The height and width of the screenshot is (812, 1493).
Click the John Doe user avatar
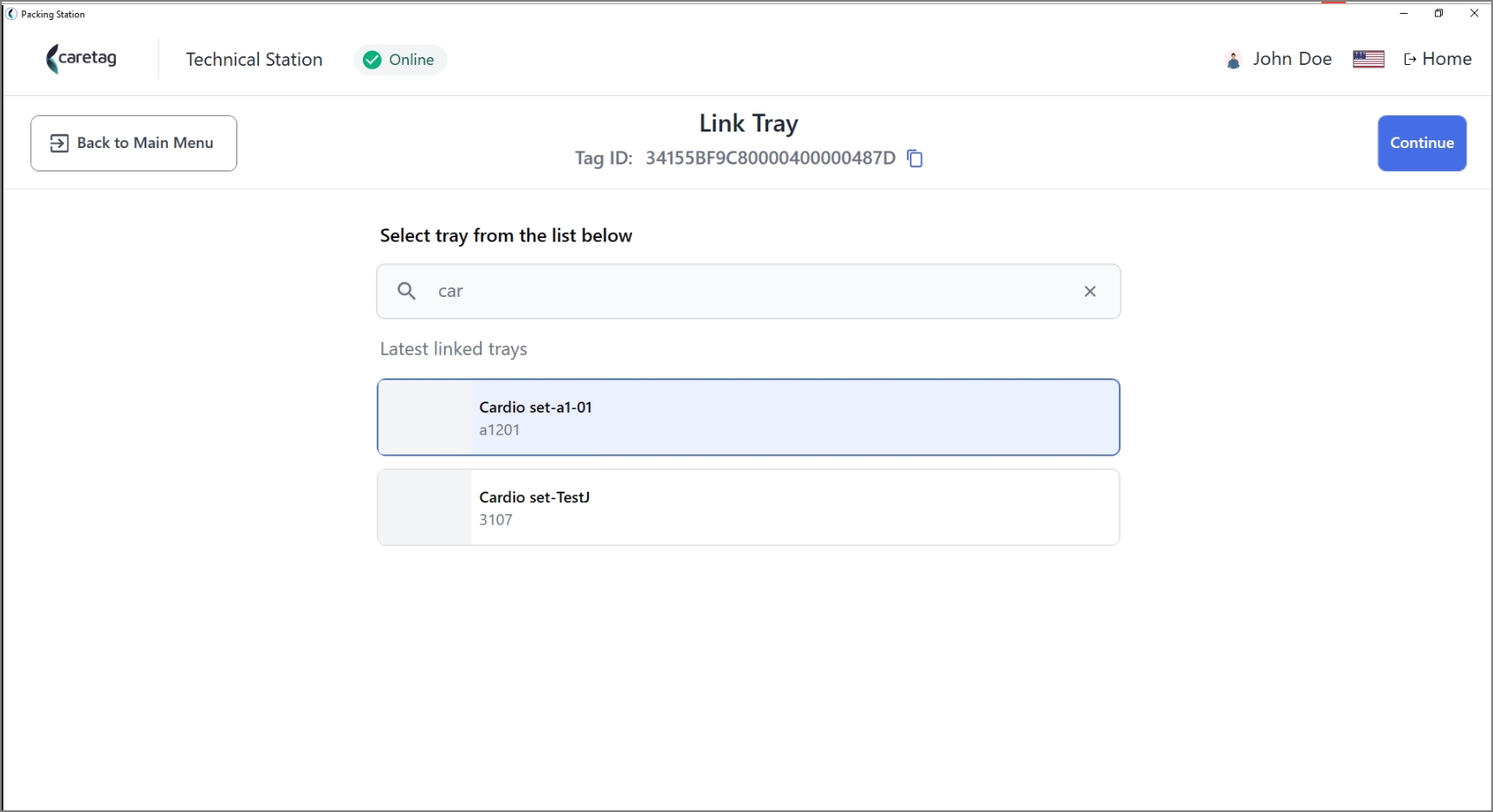point(1233,60)
